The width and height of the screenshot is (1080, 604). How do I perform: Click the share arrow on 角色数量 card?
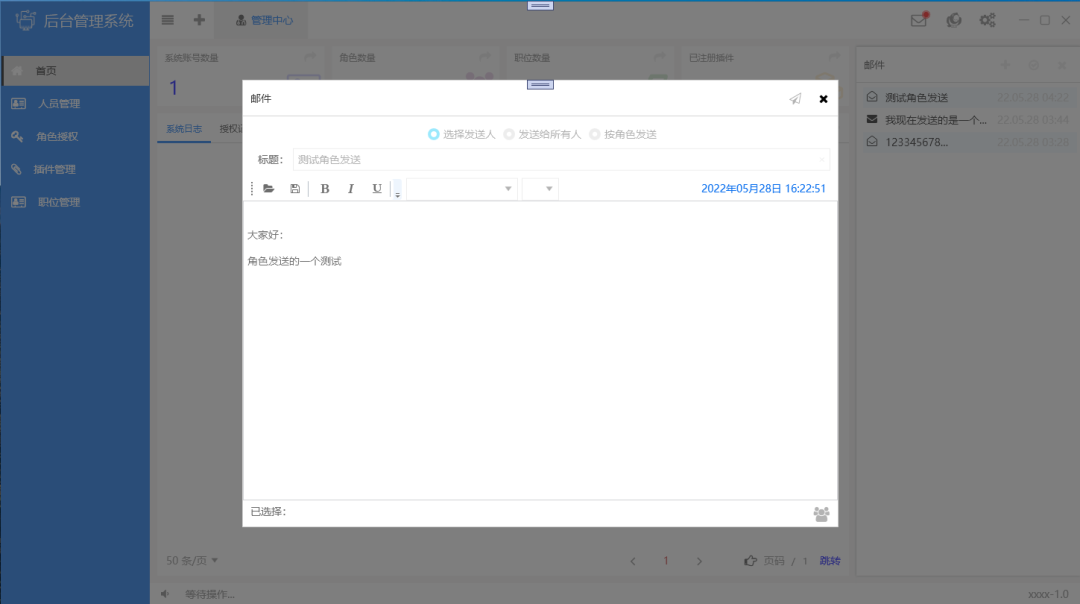coord(485,56)
